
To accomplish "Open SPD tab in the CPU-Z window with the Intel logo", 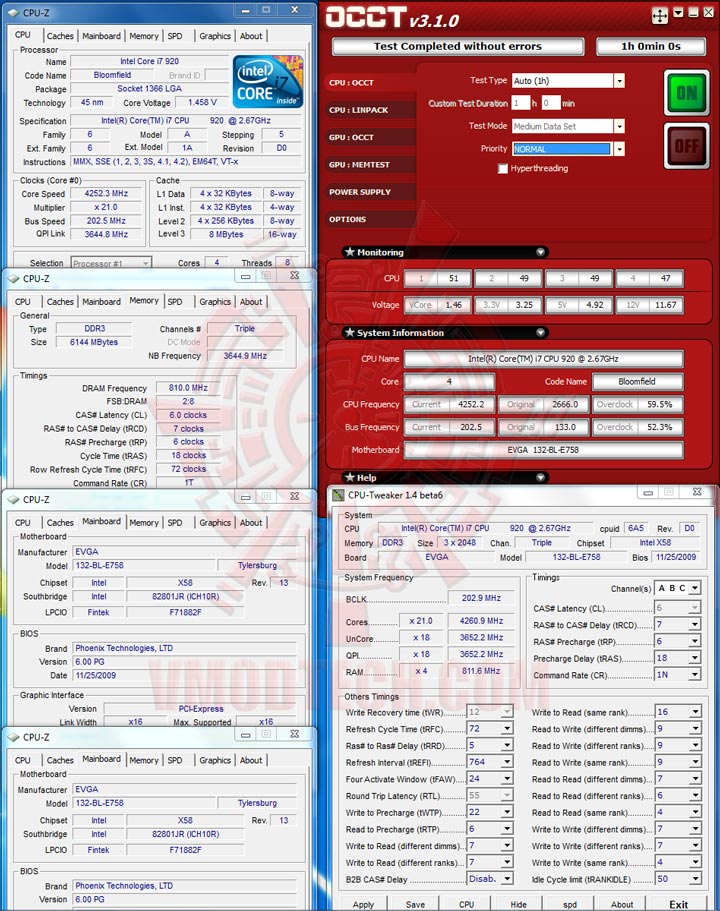I will click(175, 36).
